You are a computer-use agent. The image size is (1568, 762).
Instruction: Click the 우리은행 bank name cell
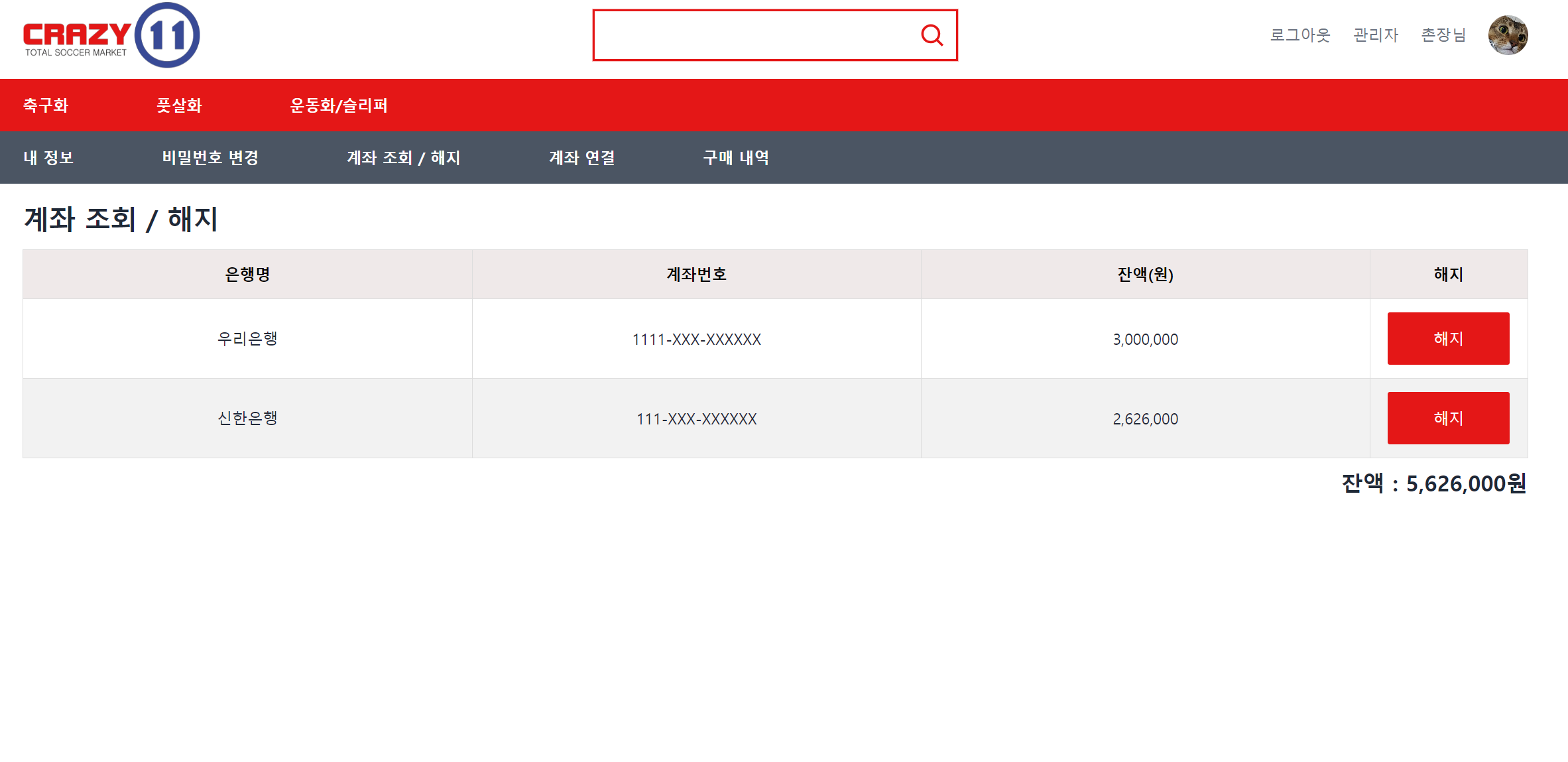pos(247,339)
